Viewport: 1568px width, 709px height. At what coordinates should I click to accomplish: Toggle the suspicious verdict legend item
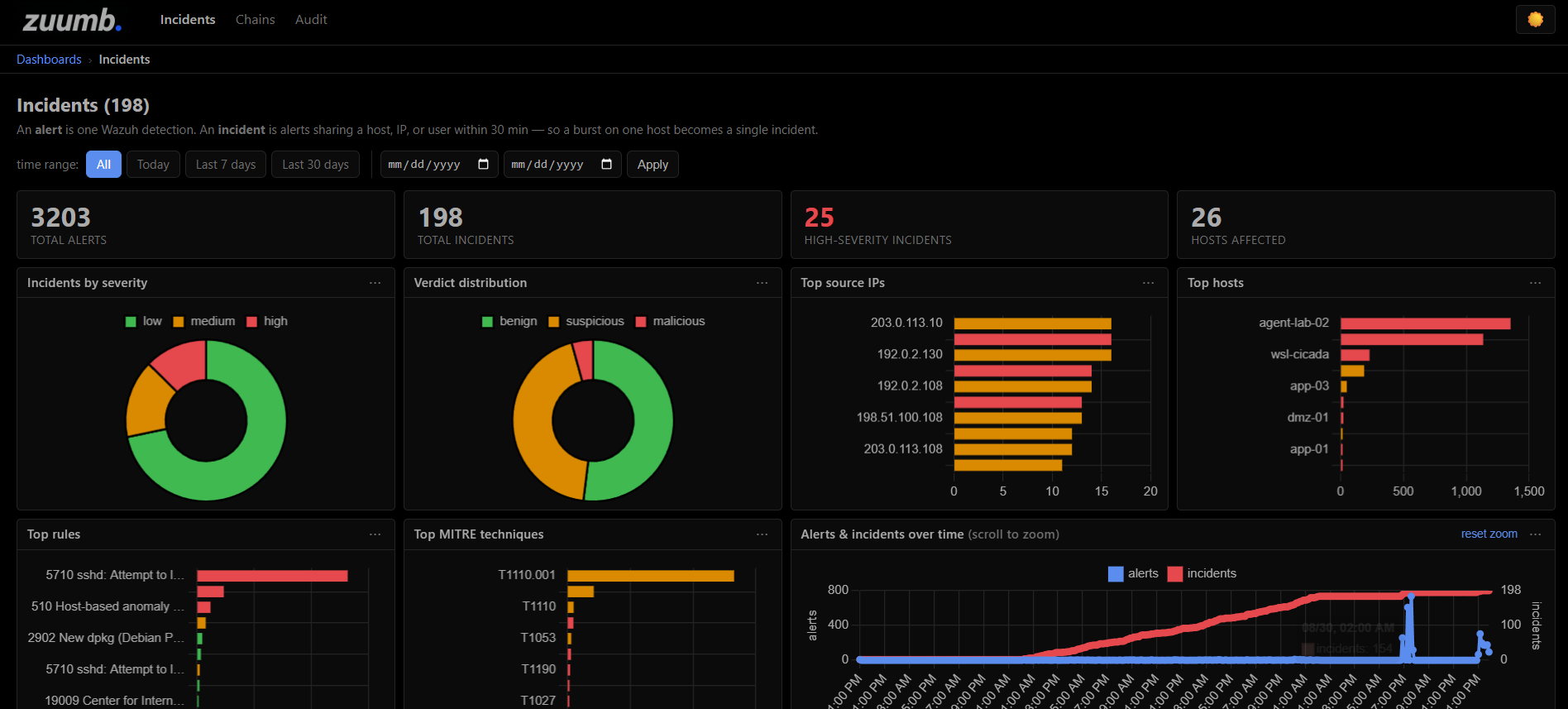click(586, 321)
